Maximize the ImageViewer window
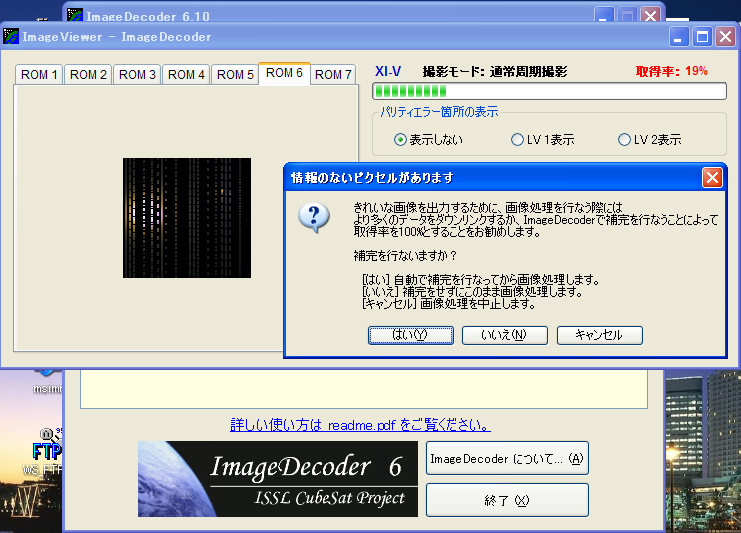 [702, 36]
